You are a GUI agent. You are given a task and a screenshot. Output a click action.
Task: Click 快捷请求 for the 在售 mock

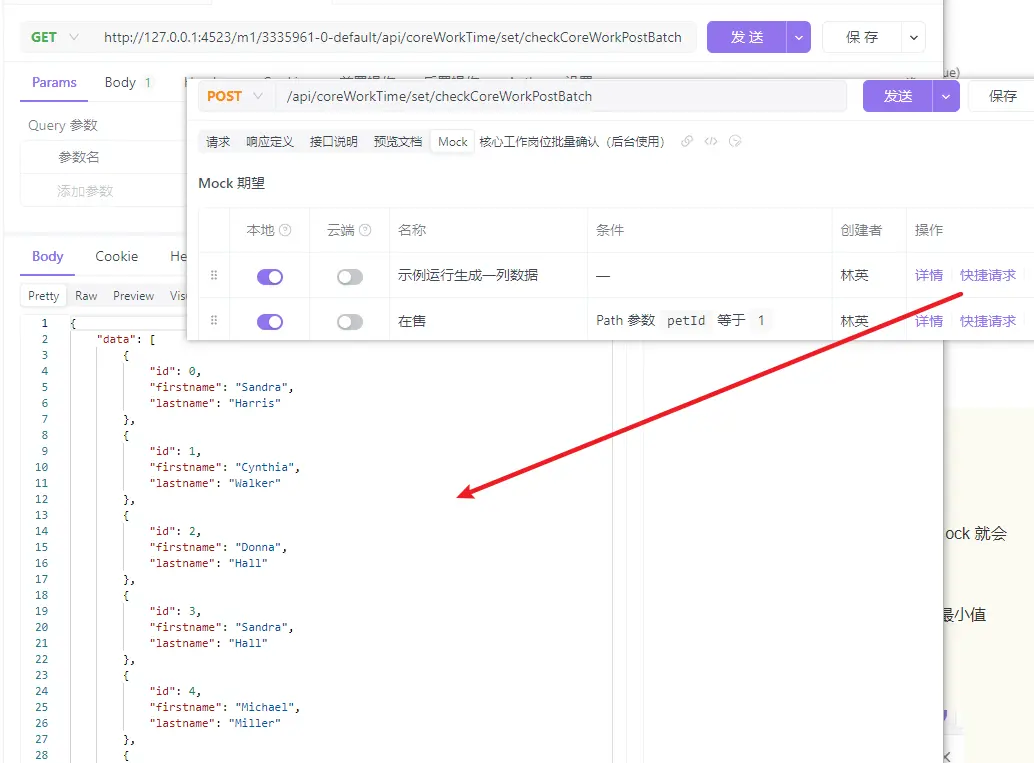click(988, 321)
